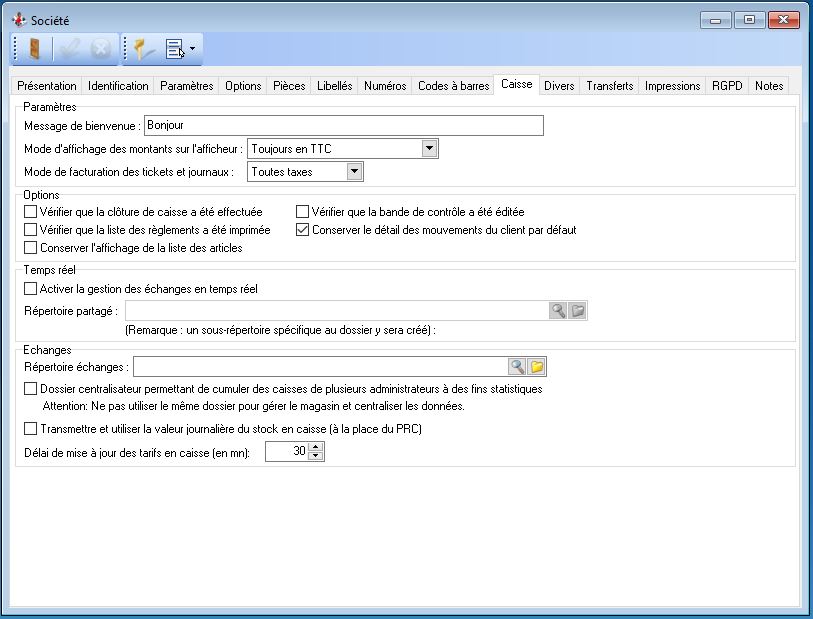Uncheck Conserver le détail des mouvements du client
Screen dimensions: 813x619
(303, 230)
